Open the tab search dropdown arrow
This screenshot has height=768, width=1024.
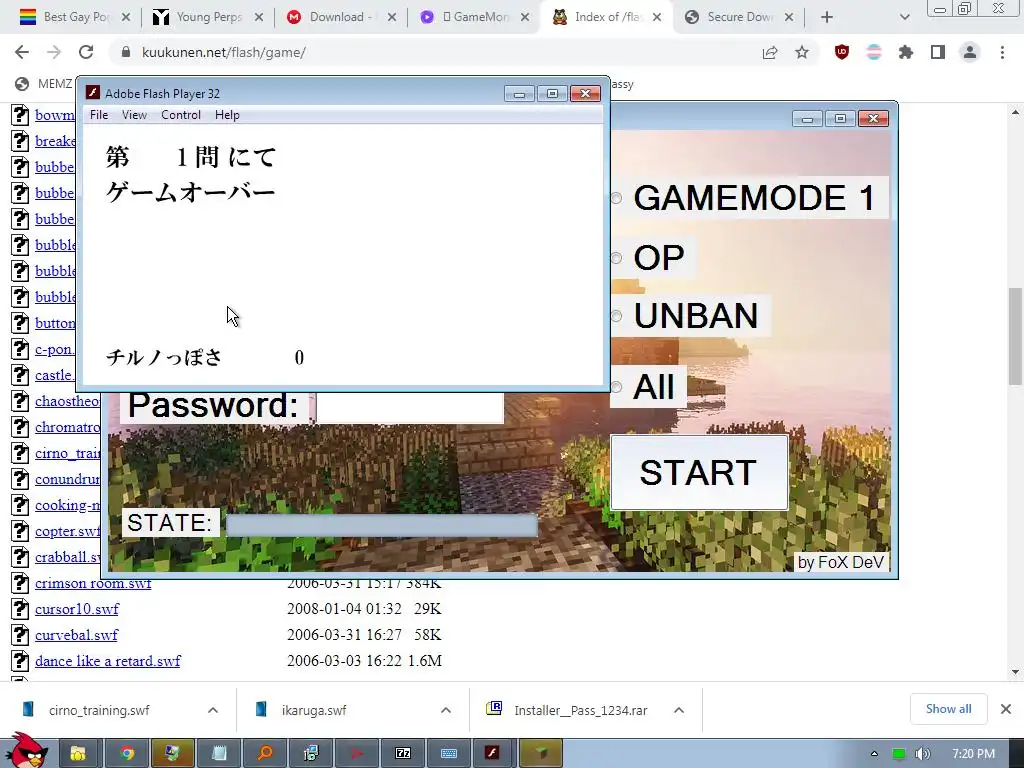tap(904, 17)
